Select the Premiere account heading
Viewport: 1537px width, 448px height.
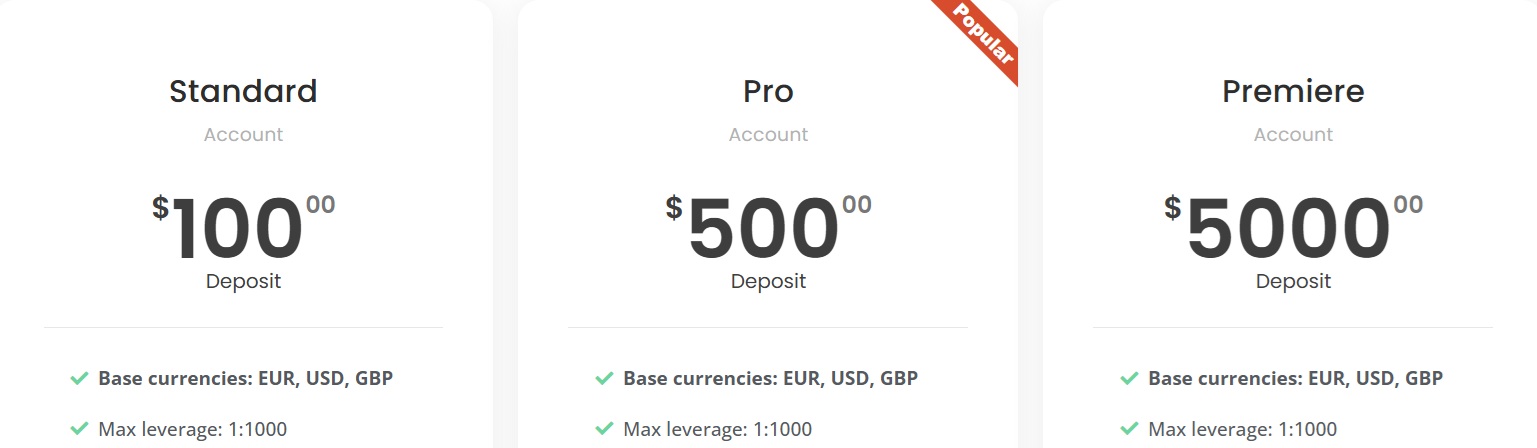1293,91
